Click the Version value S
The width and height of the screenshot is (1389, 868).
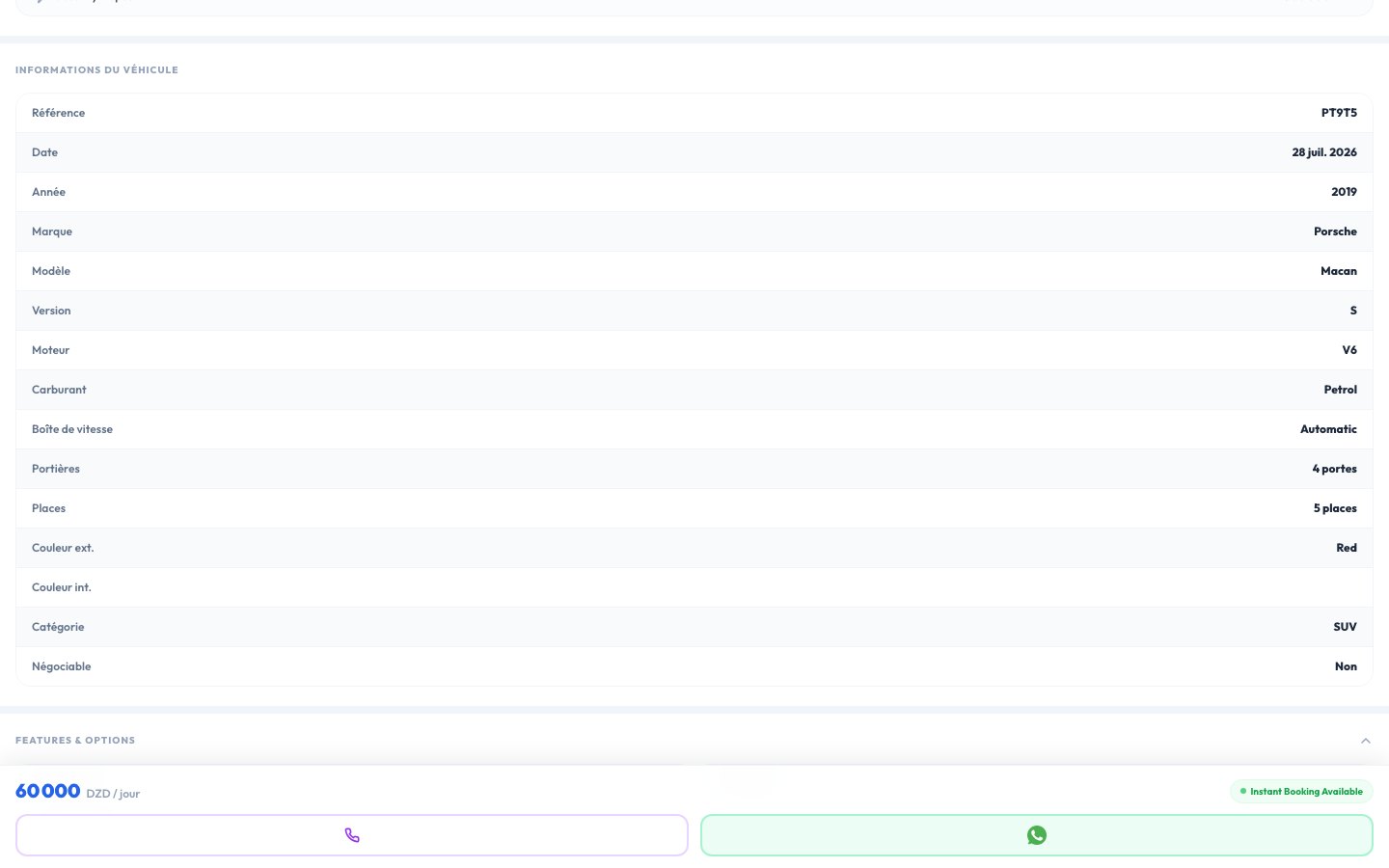tap(1353, 311)
